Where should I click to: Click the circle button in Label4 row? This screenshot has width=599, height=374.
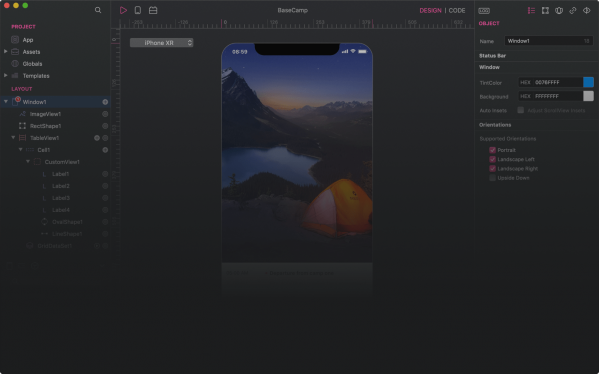(x=105, y=210)
